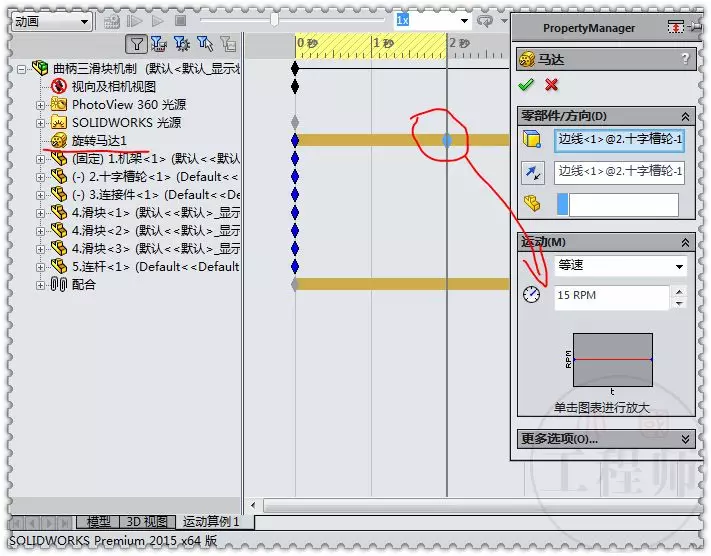The width and height of the screenshot is (711, 556).
Task: Click the reverse direction arrows icon
Action: (x=532, y=173)
